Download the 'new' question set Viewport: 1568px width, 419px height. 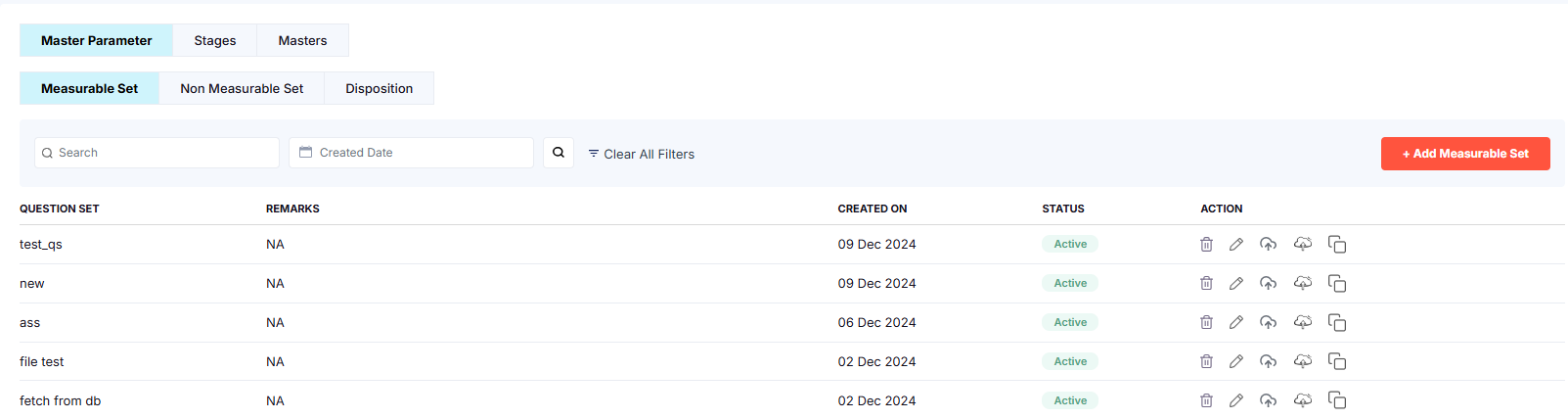pos(1302,283)
